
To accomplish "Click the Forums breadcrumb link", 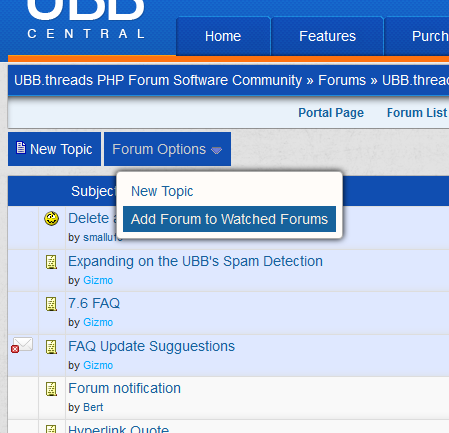I will point(342,80).
